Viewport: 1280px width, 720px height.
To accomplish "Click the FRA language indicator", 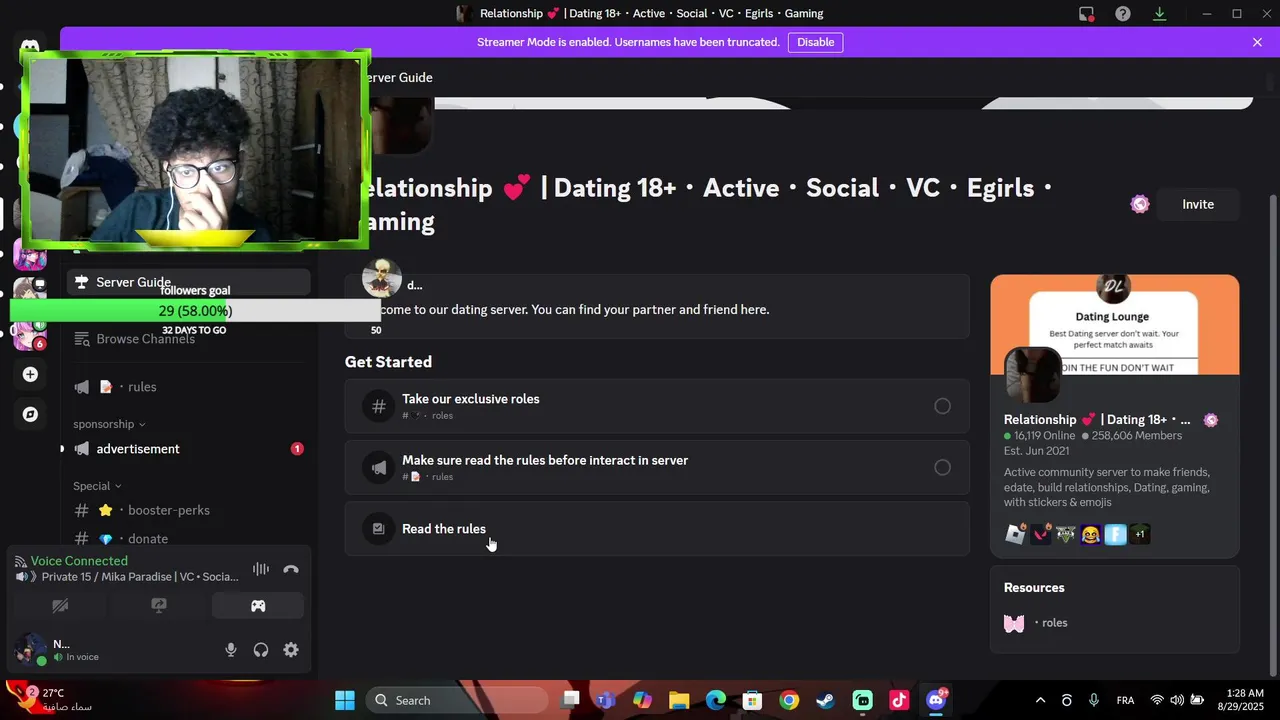I will tap(1125, 700).
